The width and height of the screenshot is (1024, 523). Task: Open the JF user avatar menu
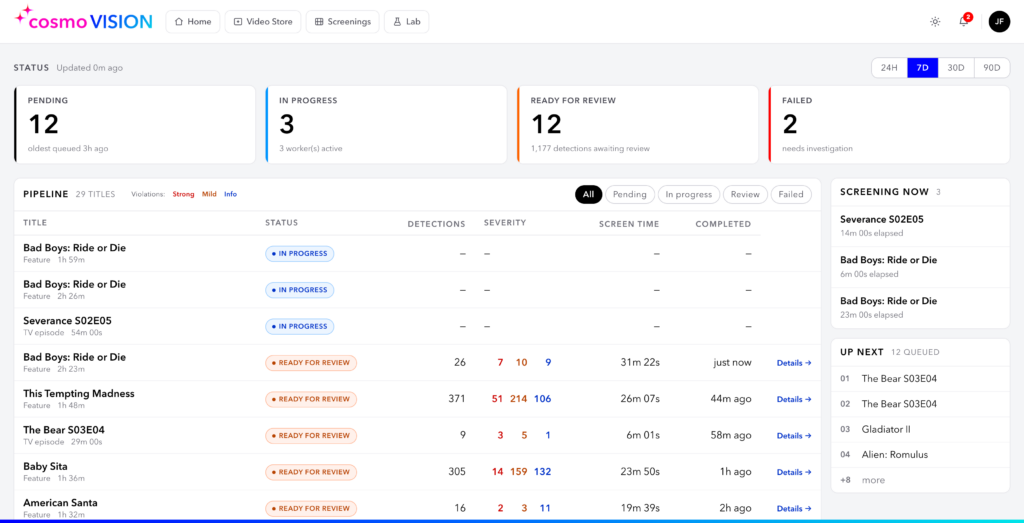point(999,22)
